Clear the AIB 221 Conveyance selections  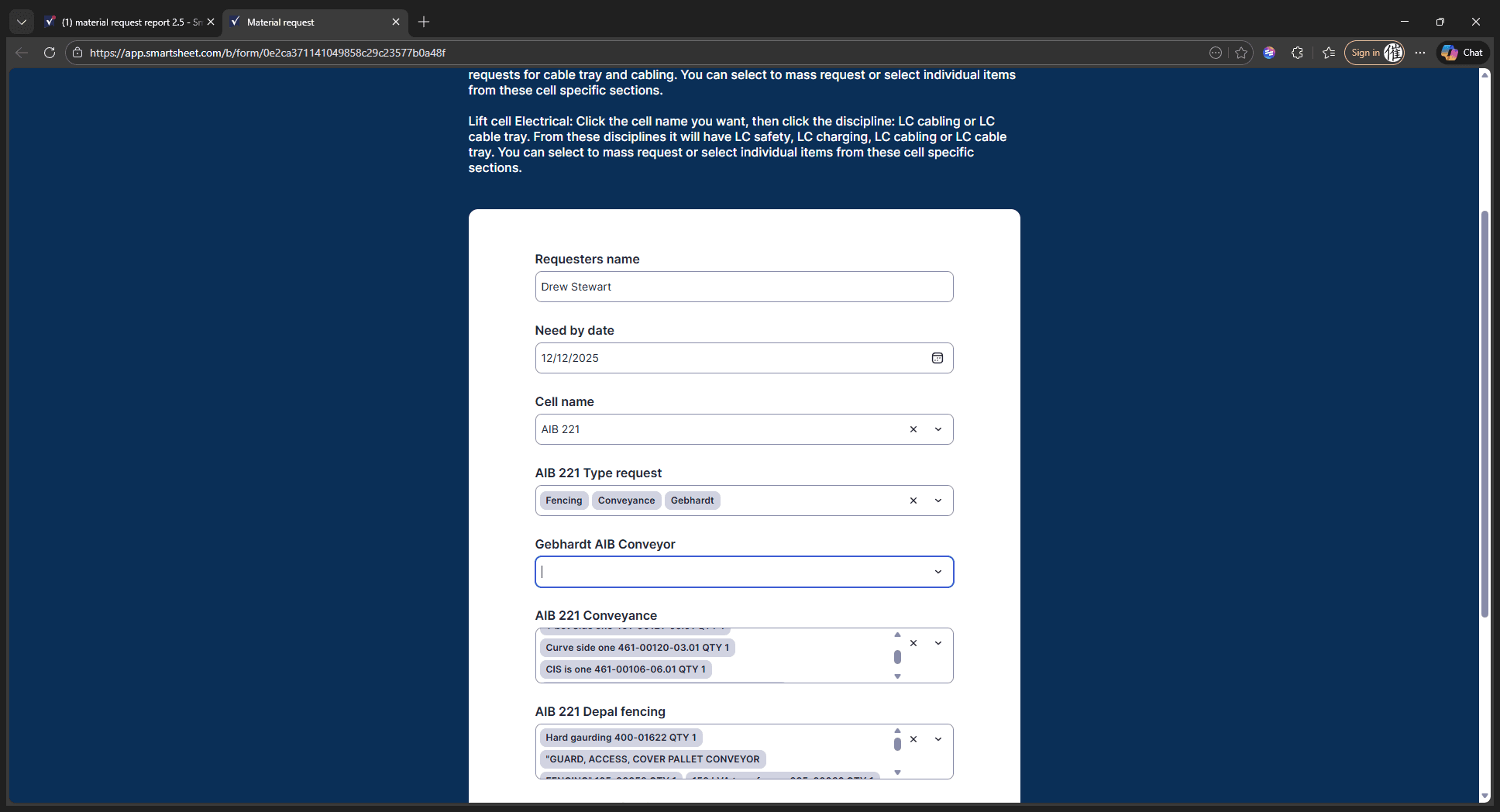tap(913, 643)
